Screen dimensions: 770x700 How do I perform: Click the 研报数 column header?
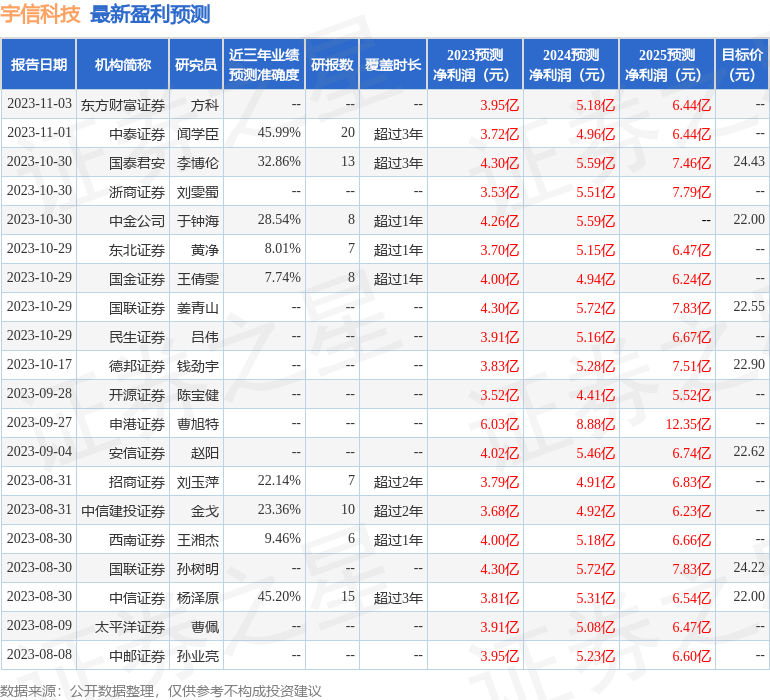coord(332,64)
